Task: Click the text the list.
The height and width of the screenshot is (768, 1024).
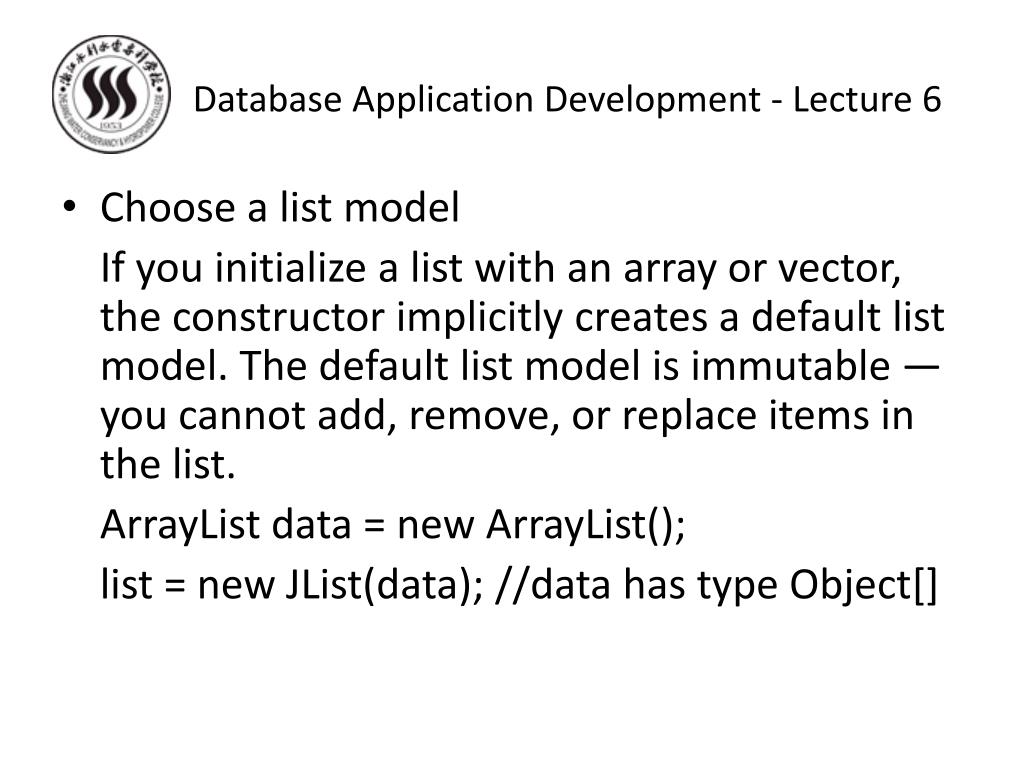Action: pyautogui.click(x=168, y=464)
